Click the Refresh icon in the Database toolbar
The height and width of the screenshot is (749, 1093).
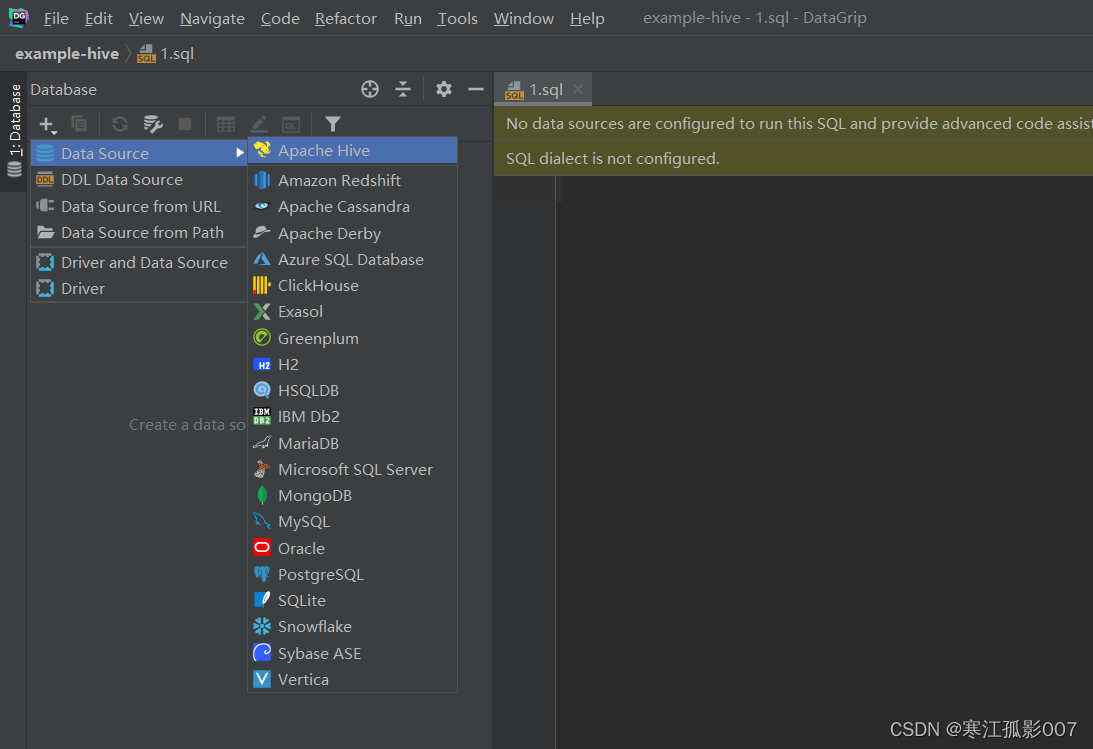pos(120,124)
